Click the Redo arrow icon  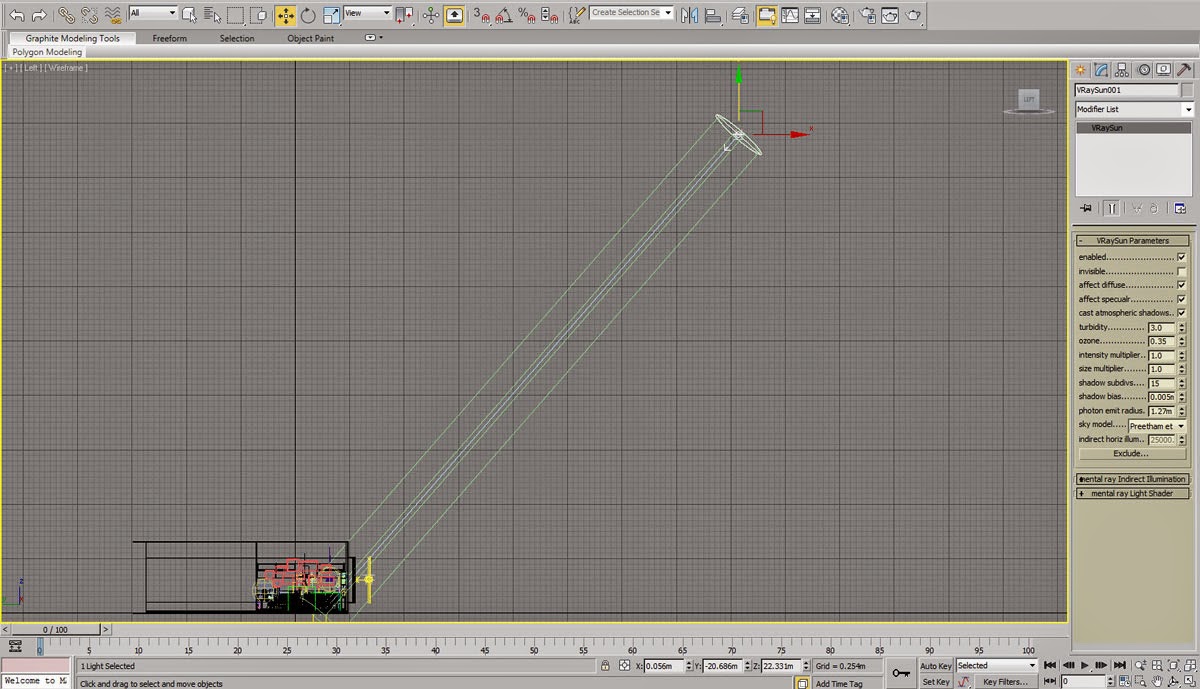click(x=39, y=14)
